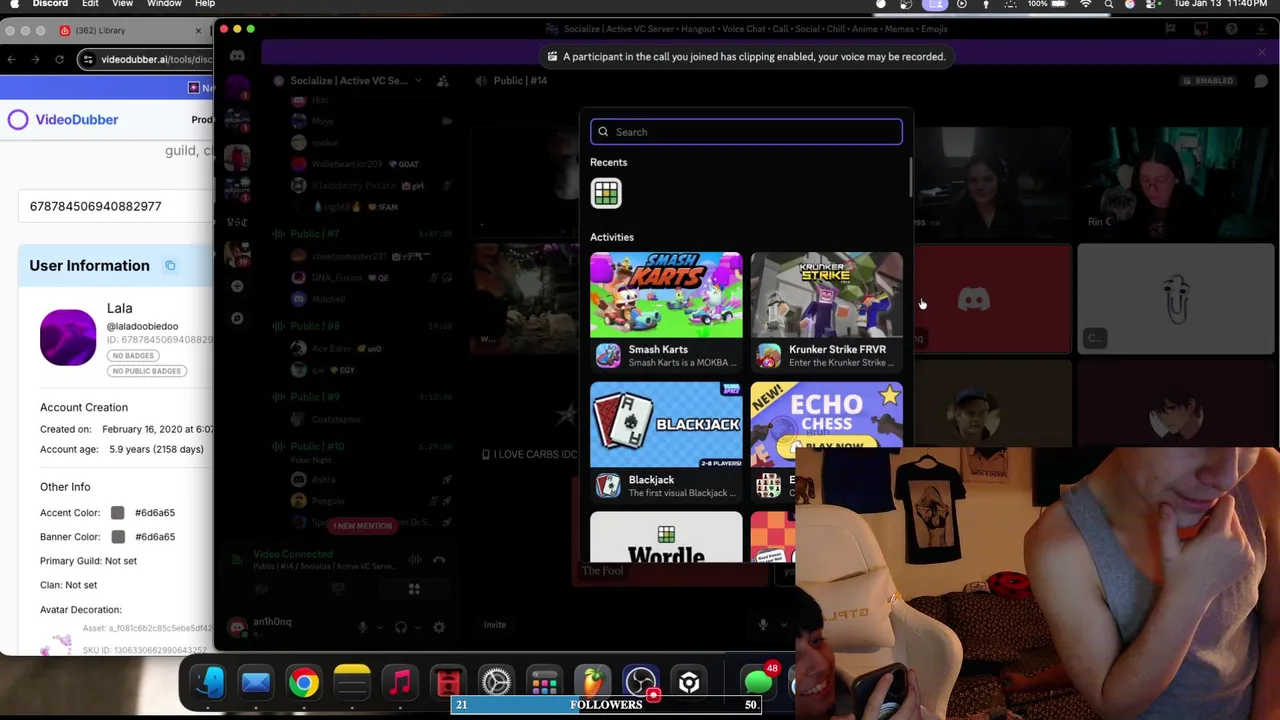Open Spotlight search in menu bar

coord(1108,4)
